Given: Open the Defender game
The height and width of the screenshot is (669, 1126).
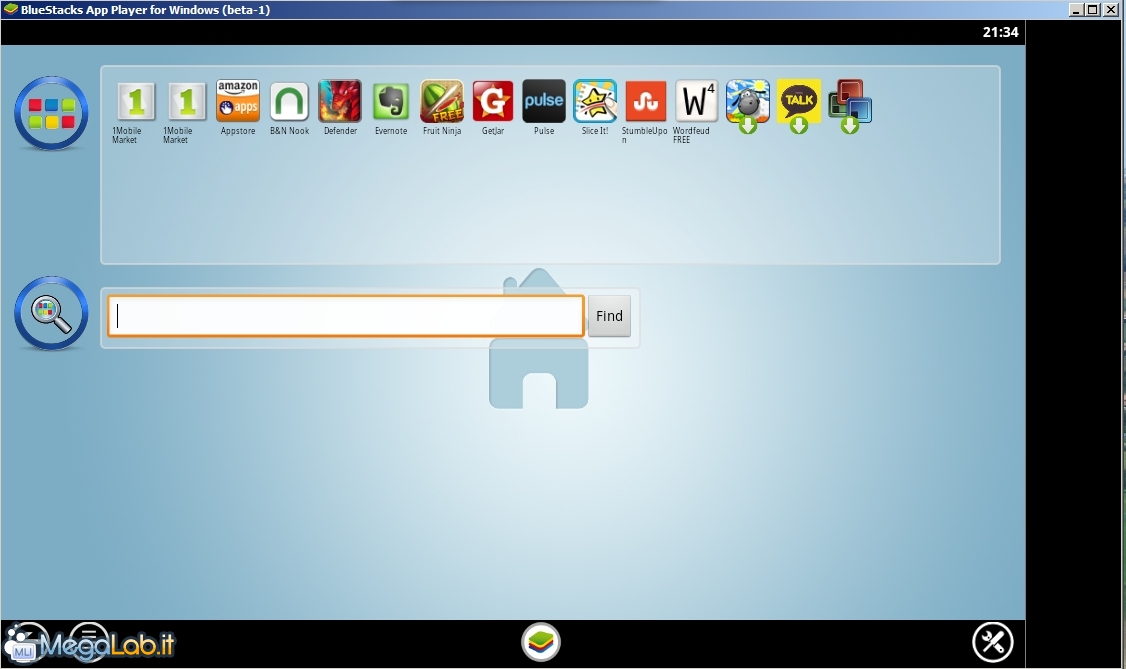Looking at the screenshot, I should pyautogui.click(x=340, y=102).
